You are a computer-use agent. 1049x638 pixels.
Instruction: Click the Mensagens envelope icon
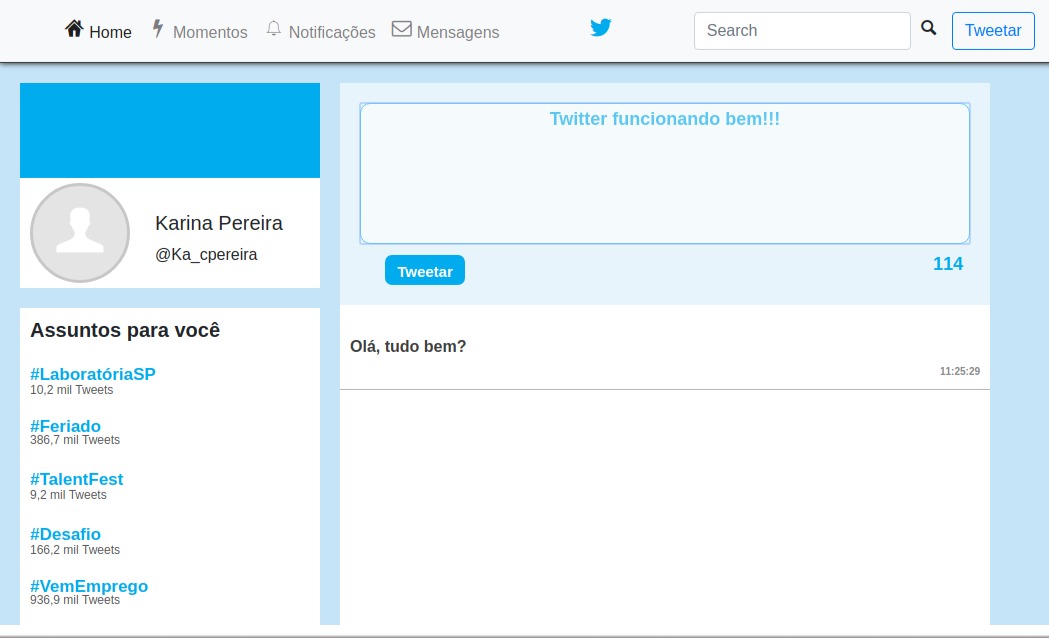(x=401, y=29)
